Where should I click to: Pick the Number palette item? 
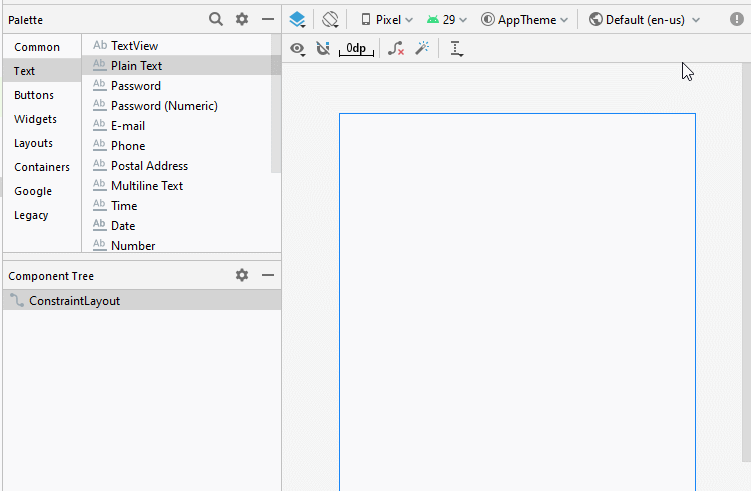tap(176, 245)
